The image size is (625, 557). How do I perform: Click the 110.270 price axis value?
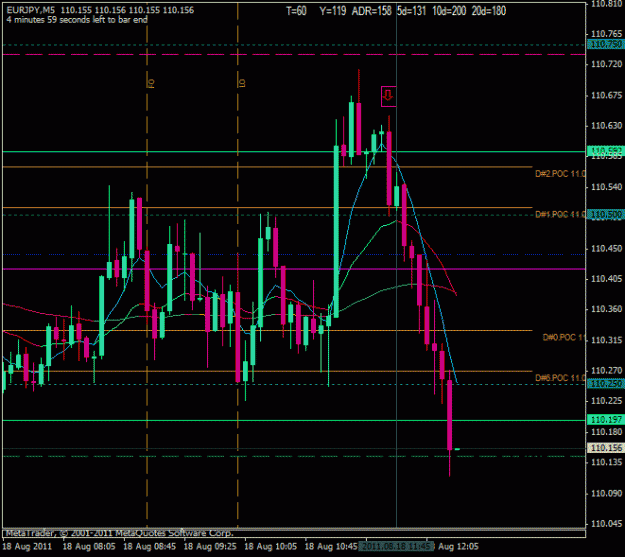point(606,370)
